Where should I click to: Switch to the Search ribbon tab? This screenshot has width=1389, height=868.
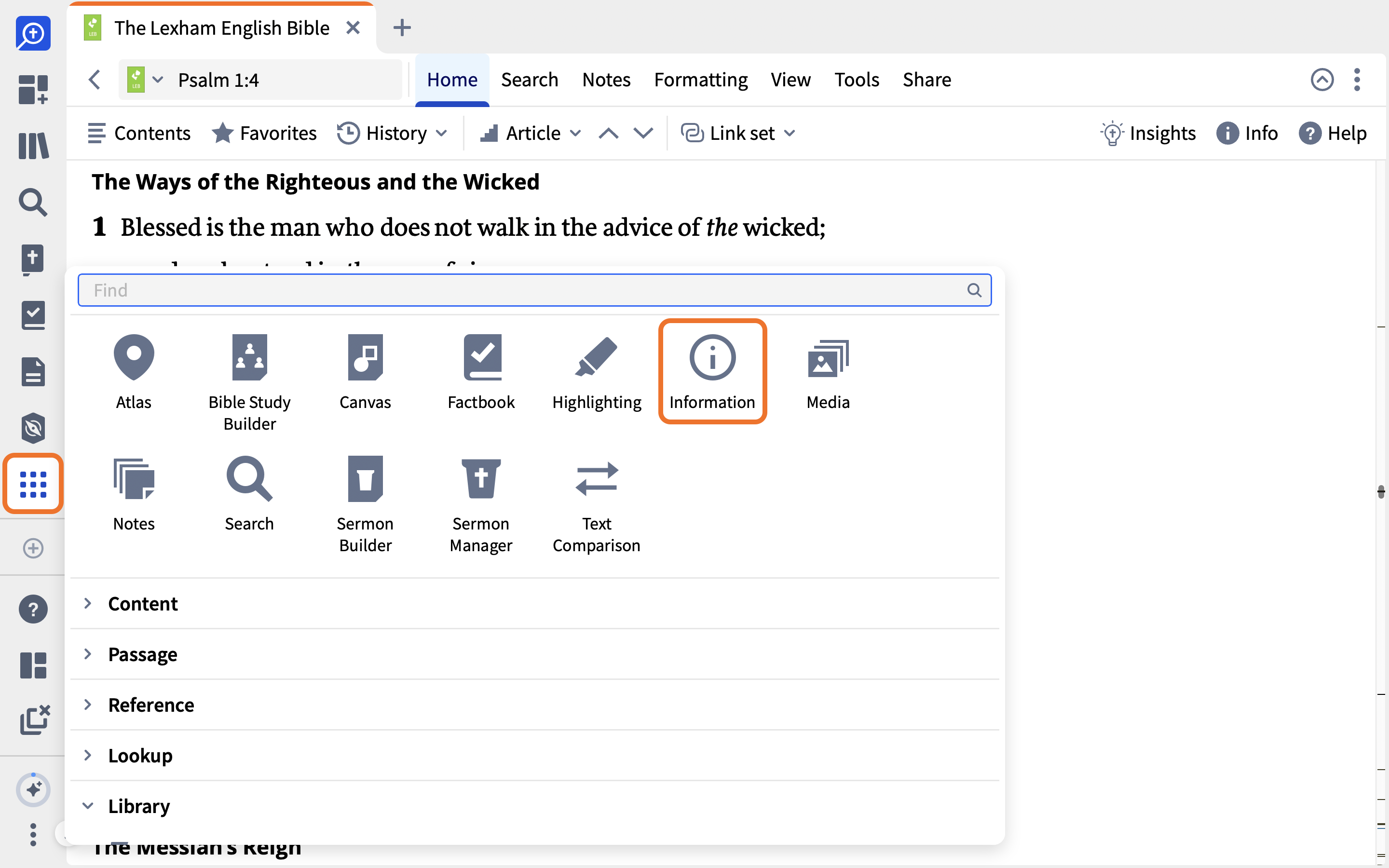[x=529, y=80]
